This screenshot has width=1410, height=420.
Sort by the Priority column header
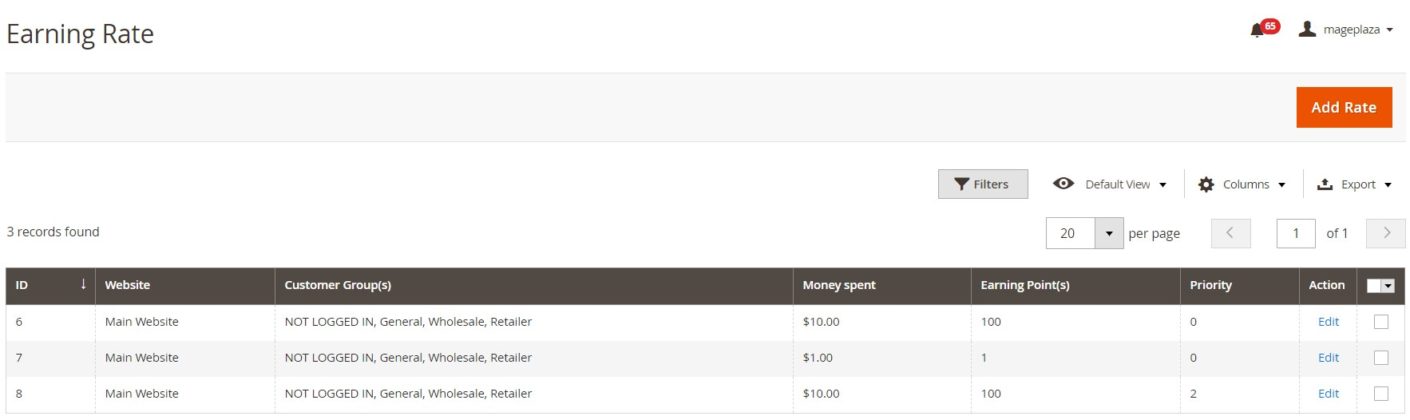pos(1210,285)
